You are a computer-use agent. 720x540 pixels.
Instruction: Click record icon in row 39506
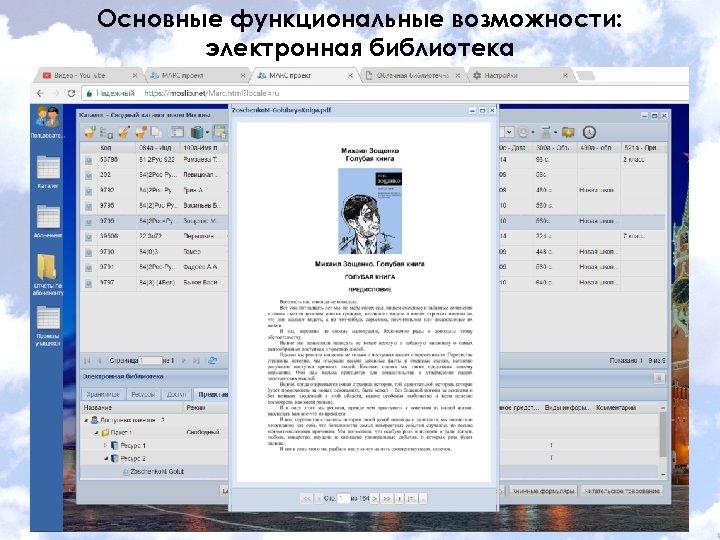pos(88,237)
